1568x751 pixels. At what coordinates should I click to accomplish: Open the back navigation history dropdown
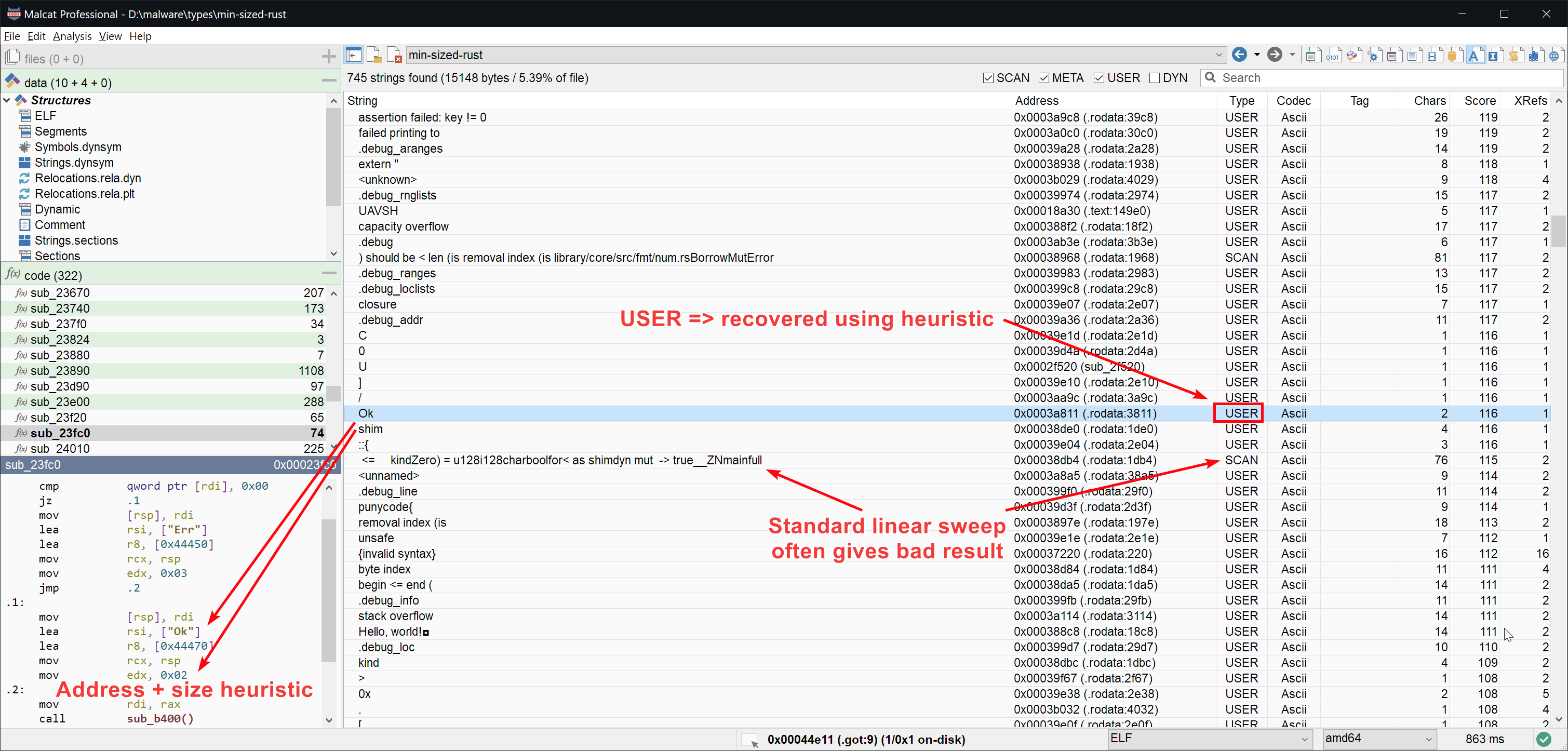point(1256,55)
